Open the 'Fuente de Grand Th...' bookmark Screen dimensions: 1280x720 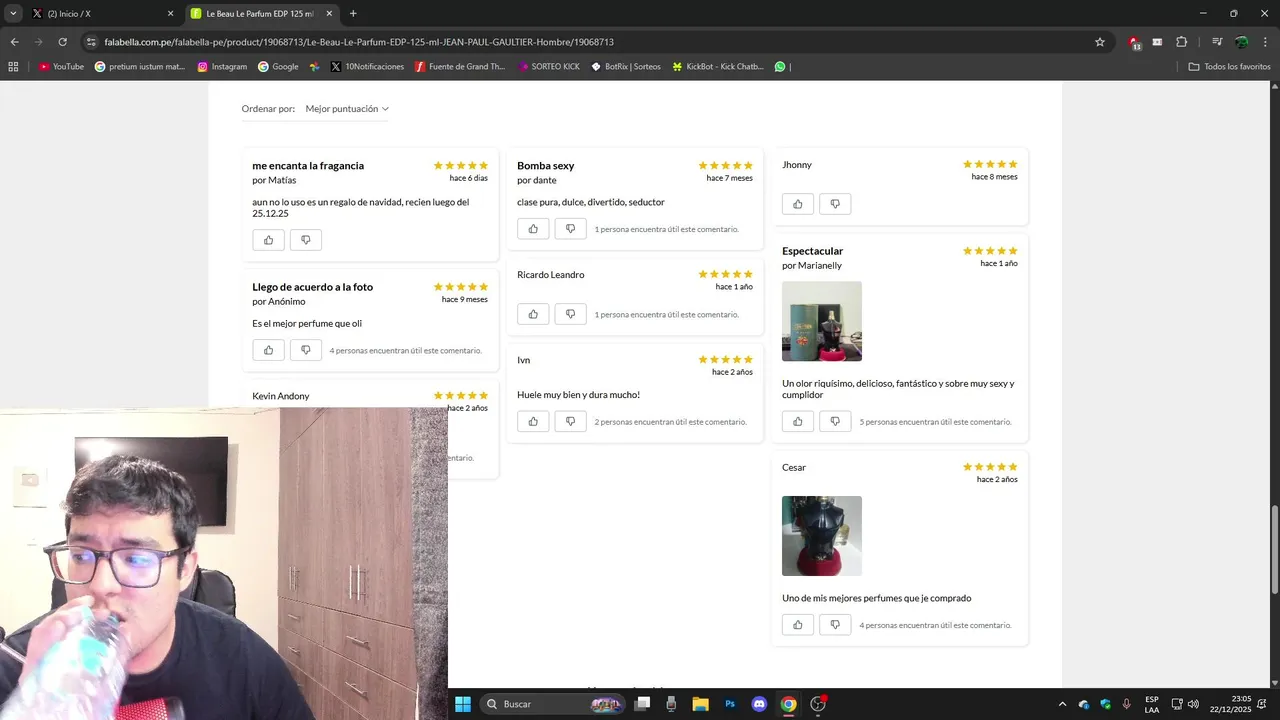click(x=460, y=67)
